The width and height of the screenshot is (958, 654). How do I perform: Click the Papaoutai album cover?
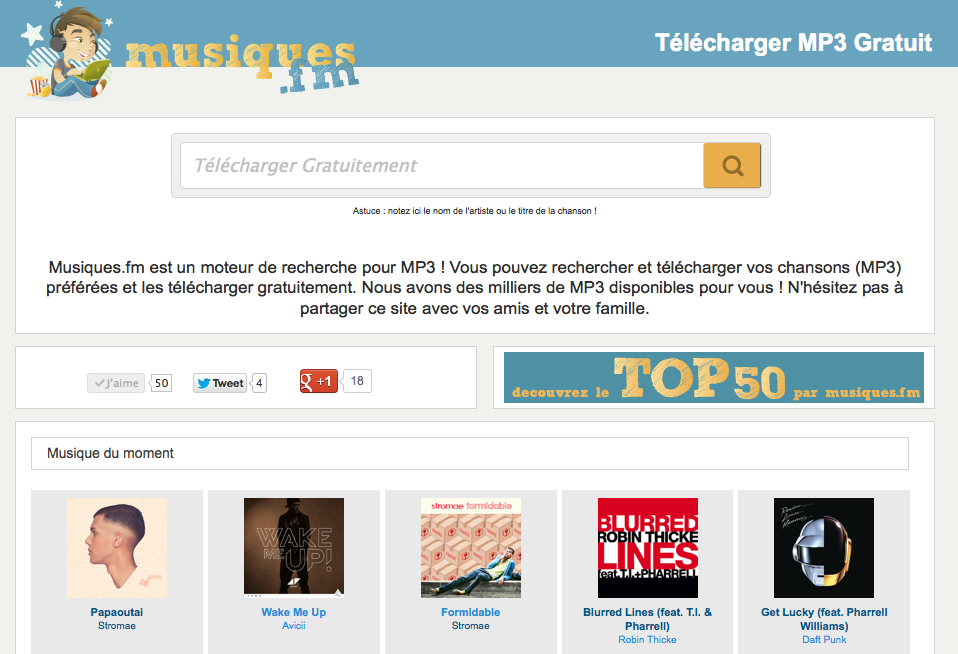(117, 548)
